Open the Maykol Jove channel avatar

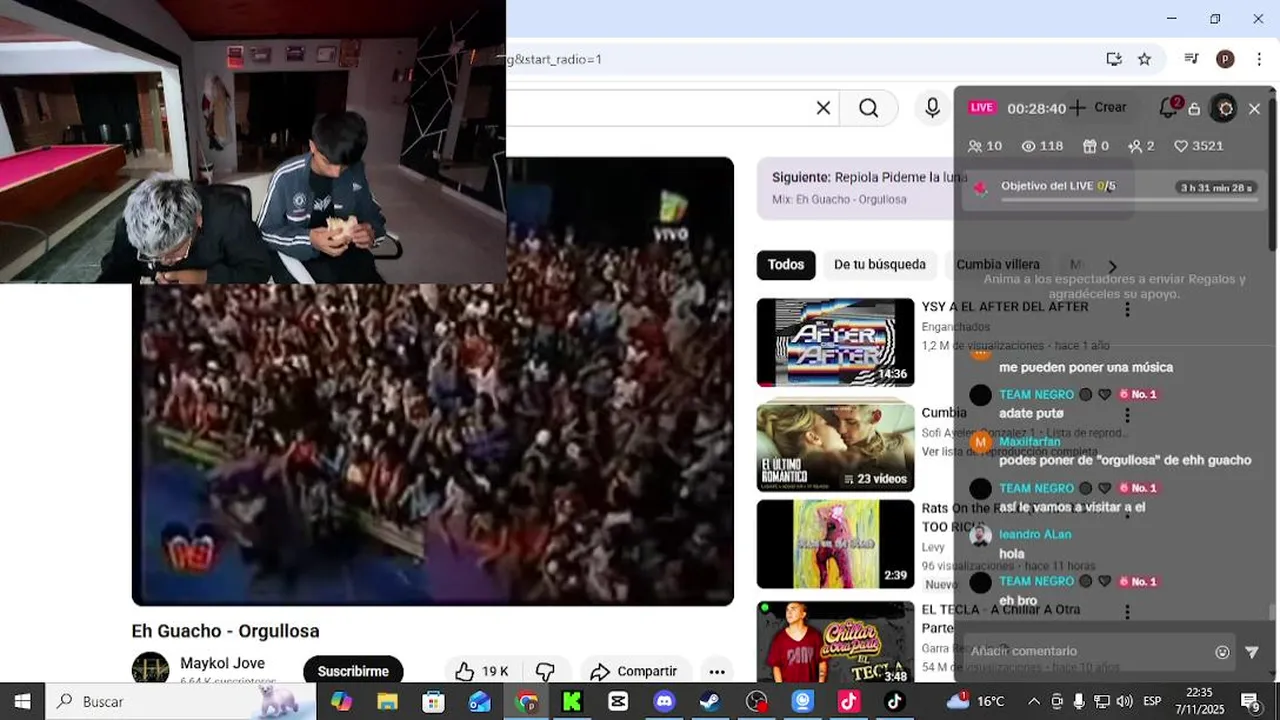coord(151,668)
